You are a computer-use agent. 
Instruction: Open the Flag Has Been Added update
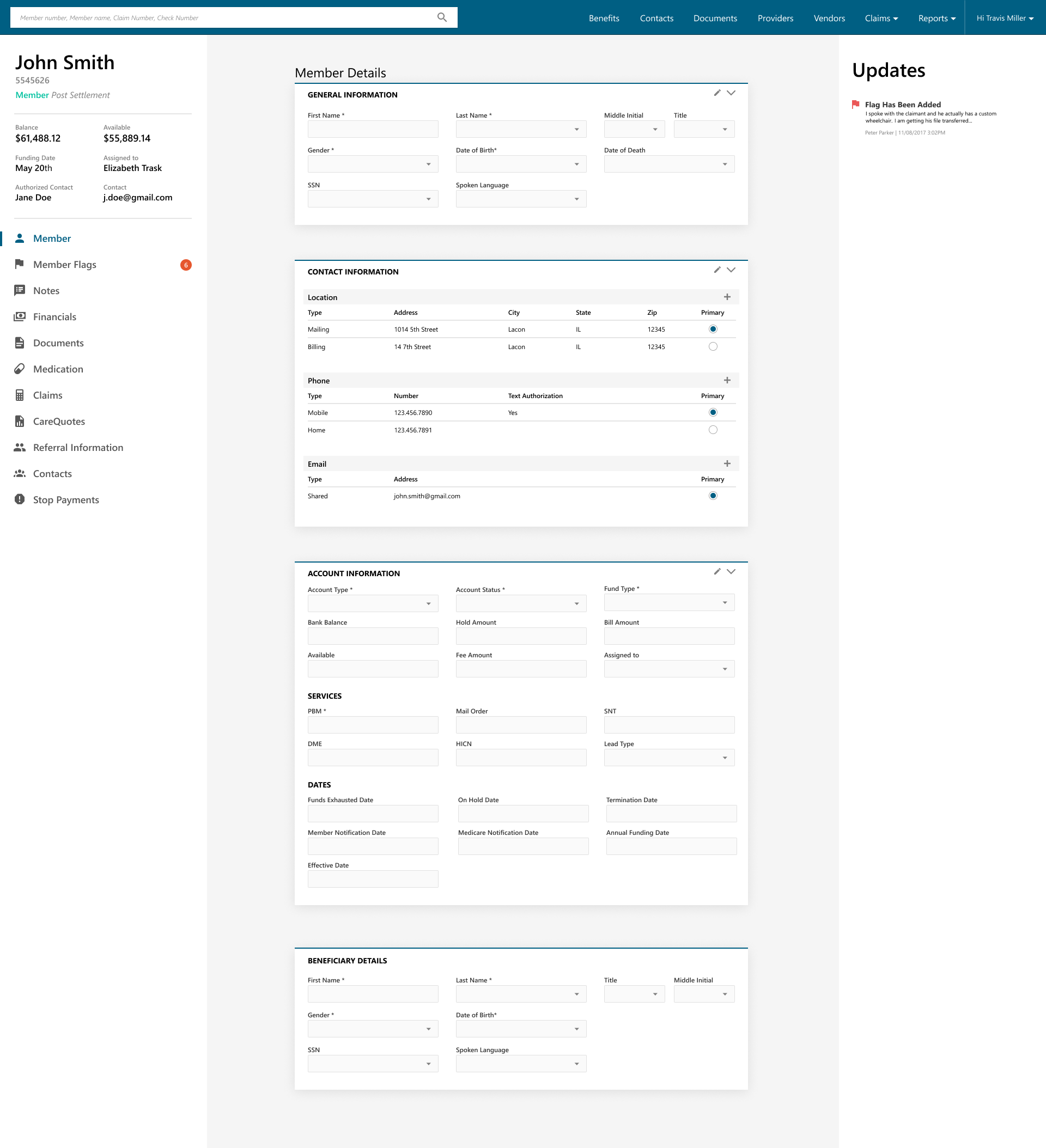902,104
